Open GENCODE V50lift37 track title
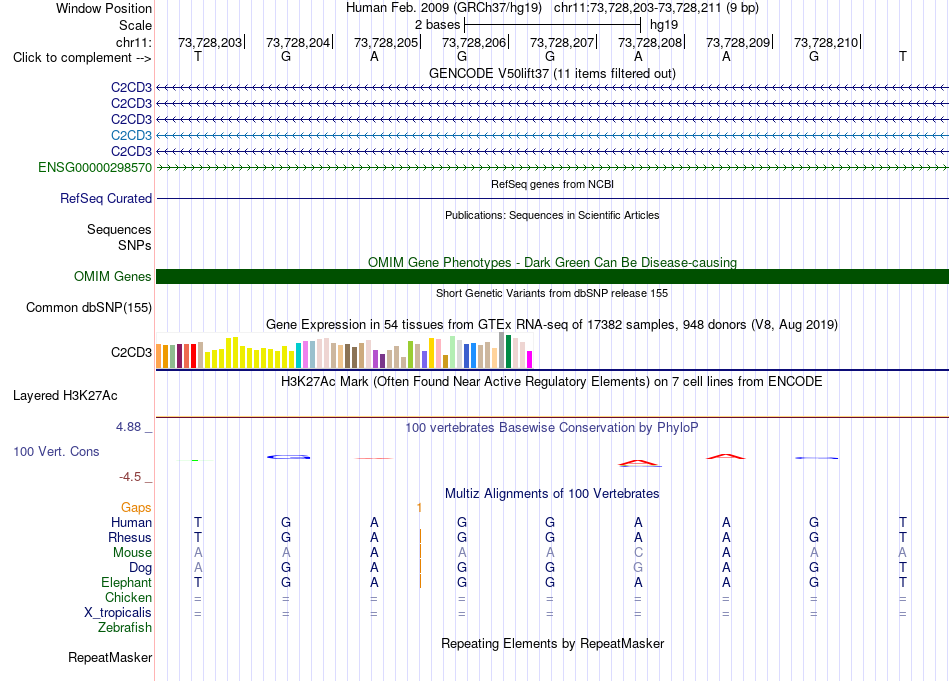The width and height of the screenshot is (950, 681). 553,73
